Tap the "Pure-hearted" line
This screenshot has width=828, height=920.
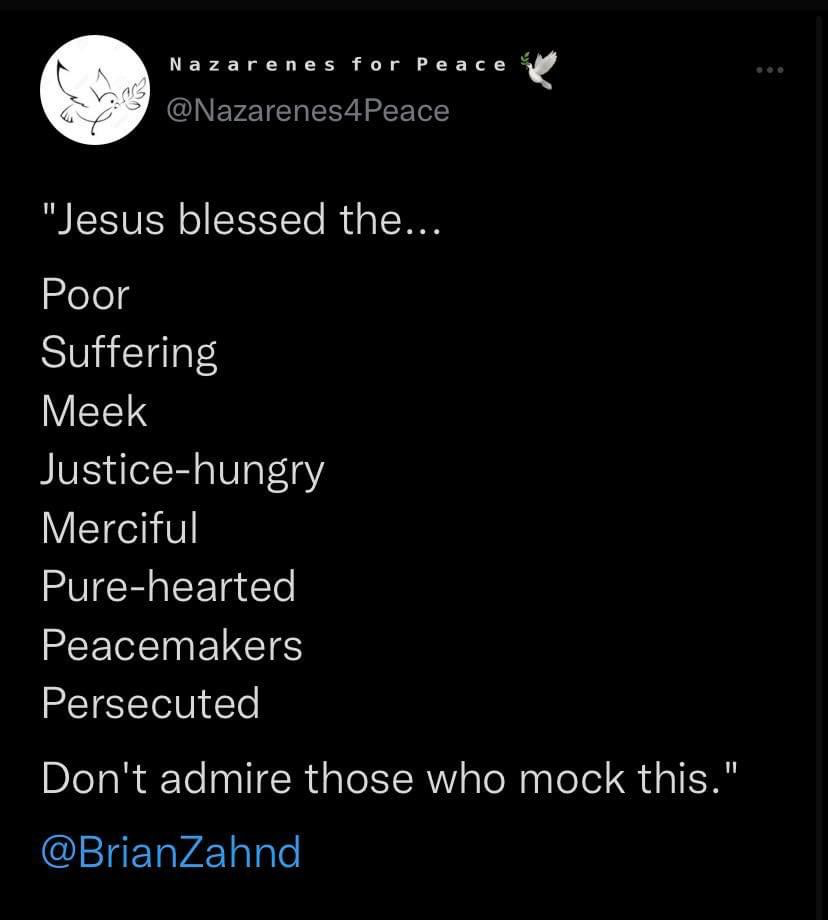(x=168, y=586)
